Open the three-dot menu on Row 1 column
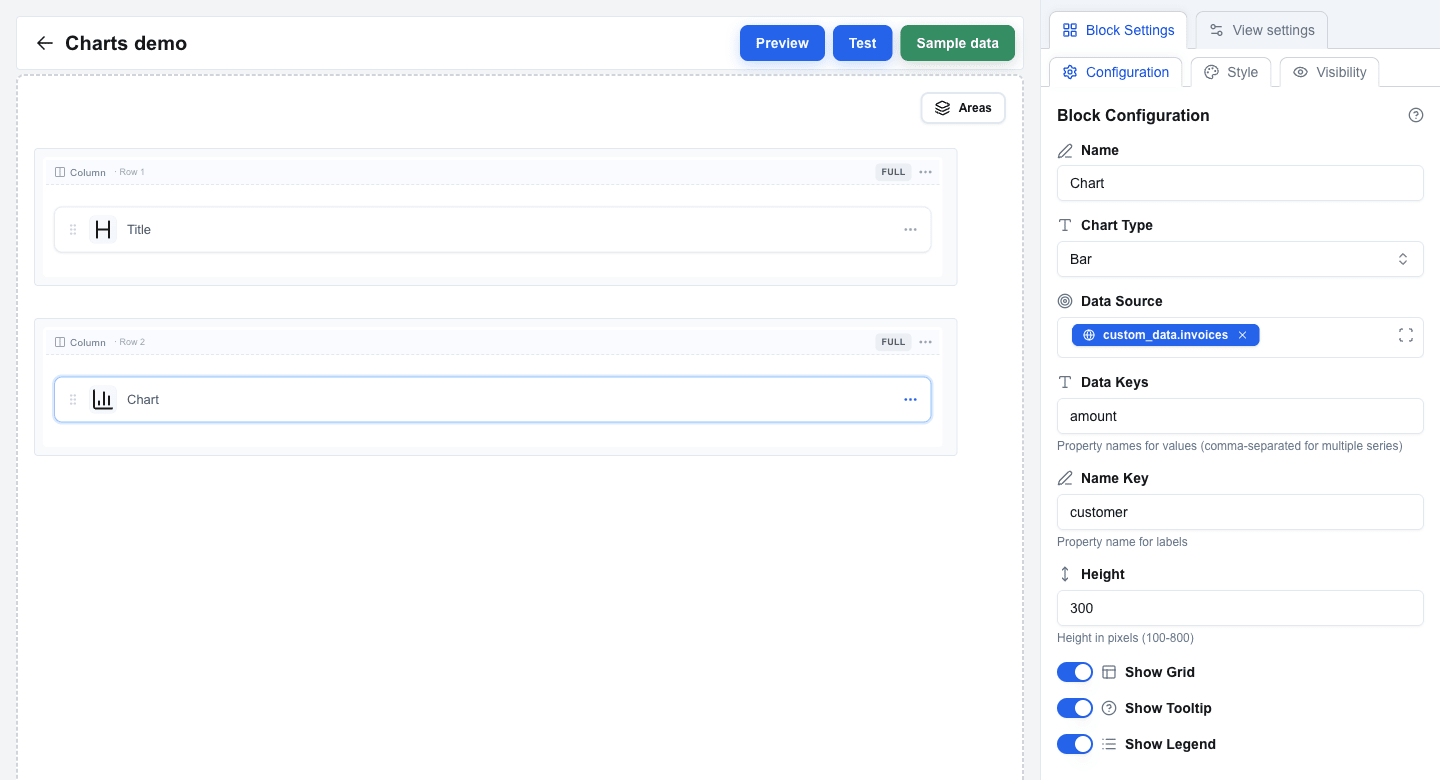 point(925,172)
